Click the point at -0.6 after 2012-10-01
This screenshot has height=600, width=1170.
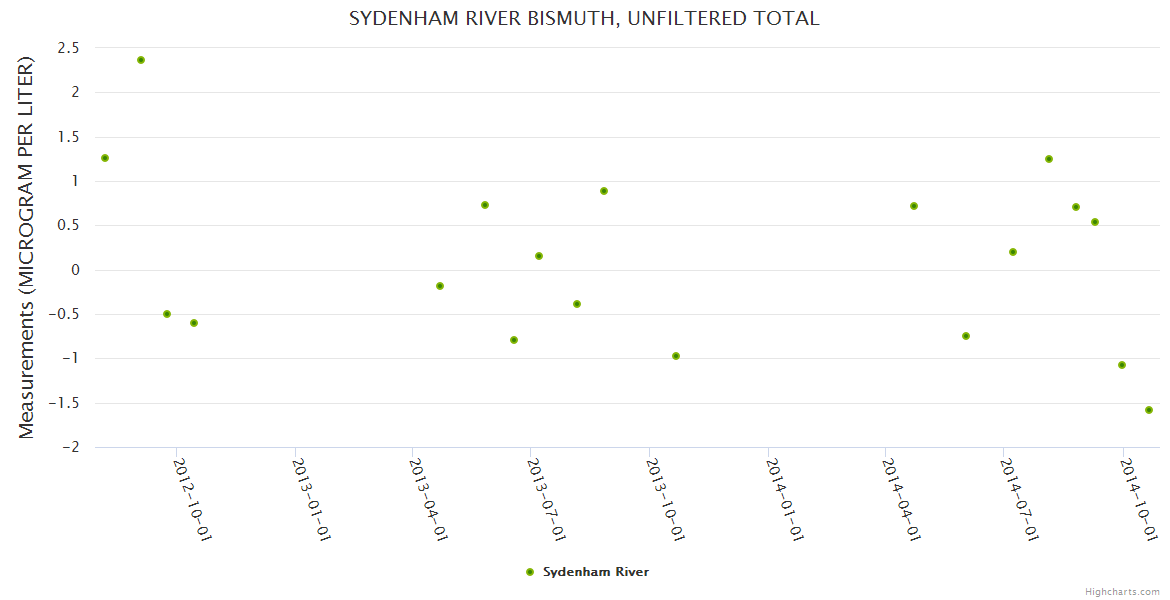194,323
